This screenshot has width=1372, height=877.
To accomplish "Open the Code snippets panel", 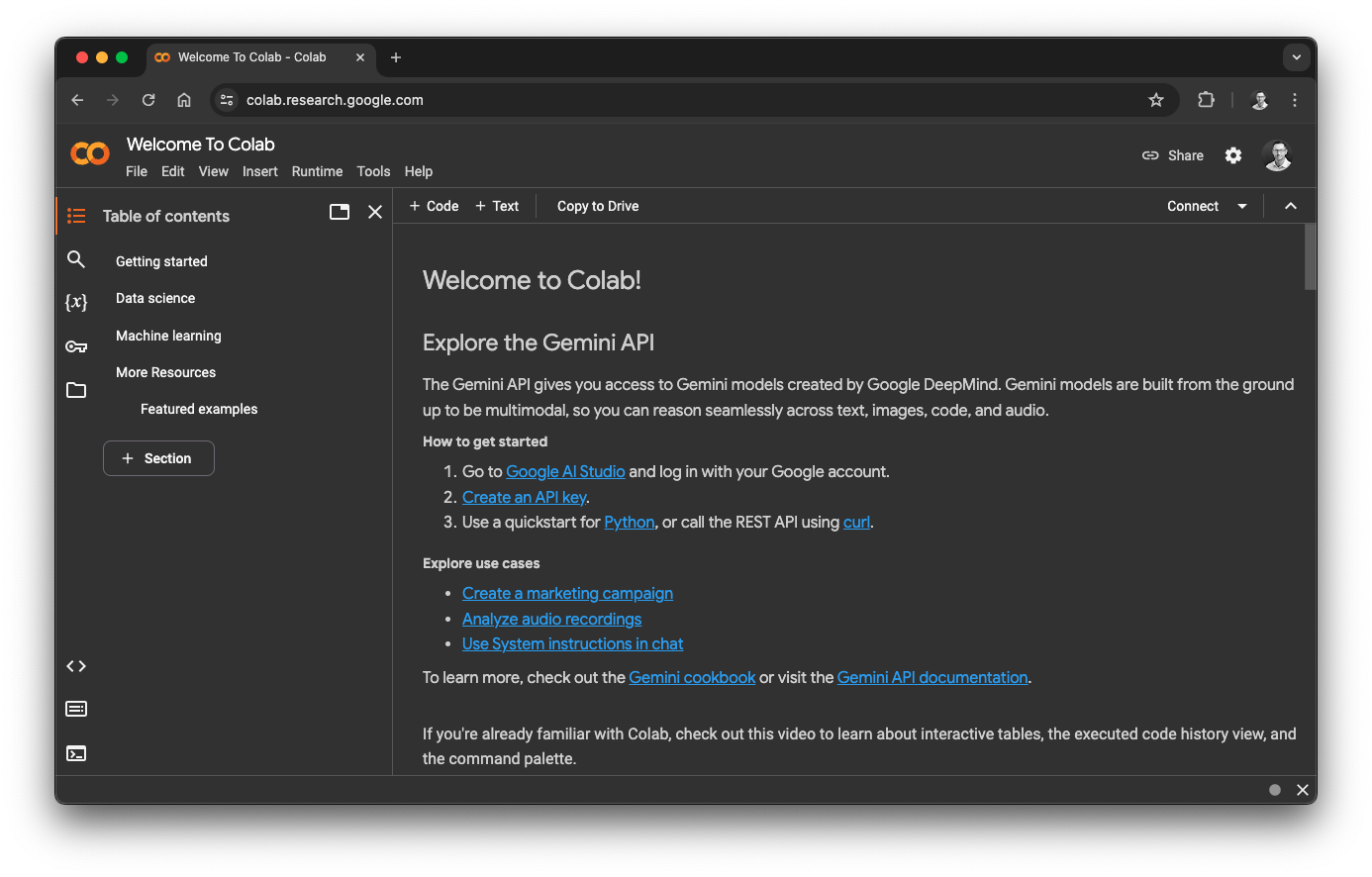I will [76, 666].
